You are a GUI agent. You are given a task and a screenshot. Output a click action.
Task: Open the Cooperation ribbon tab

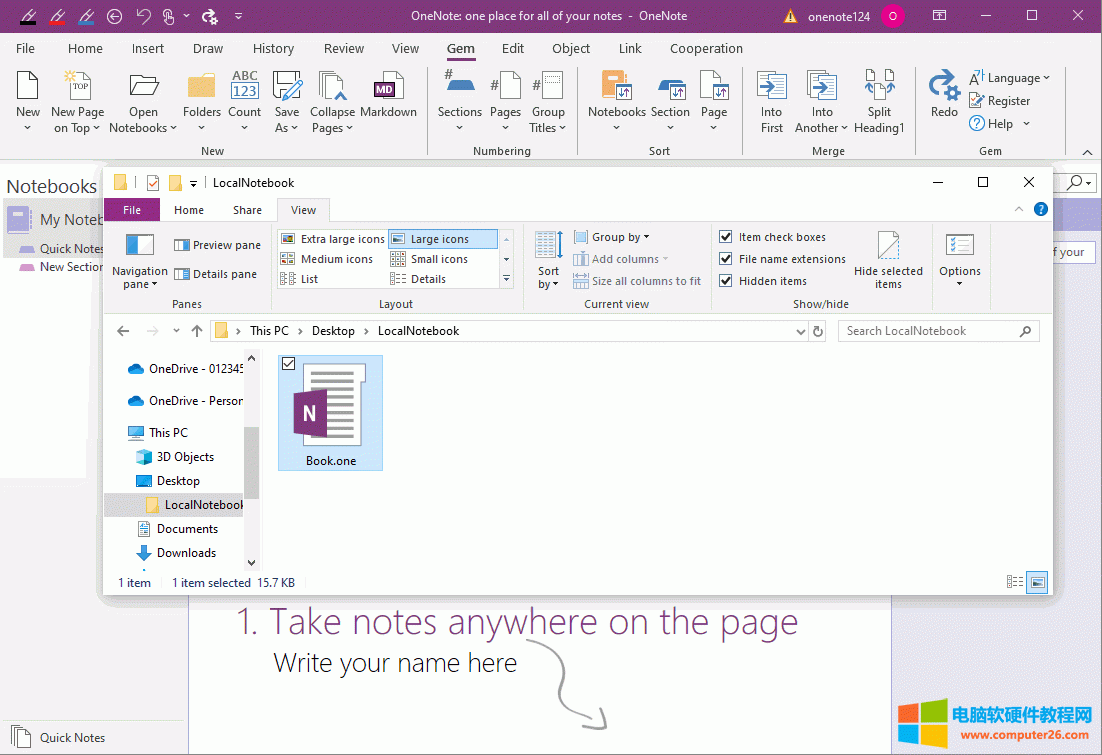(706, 48)
